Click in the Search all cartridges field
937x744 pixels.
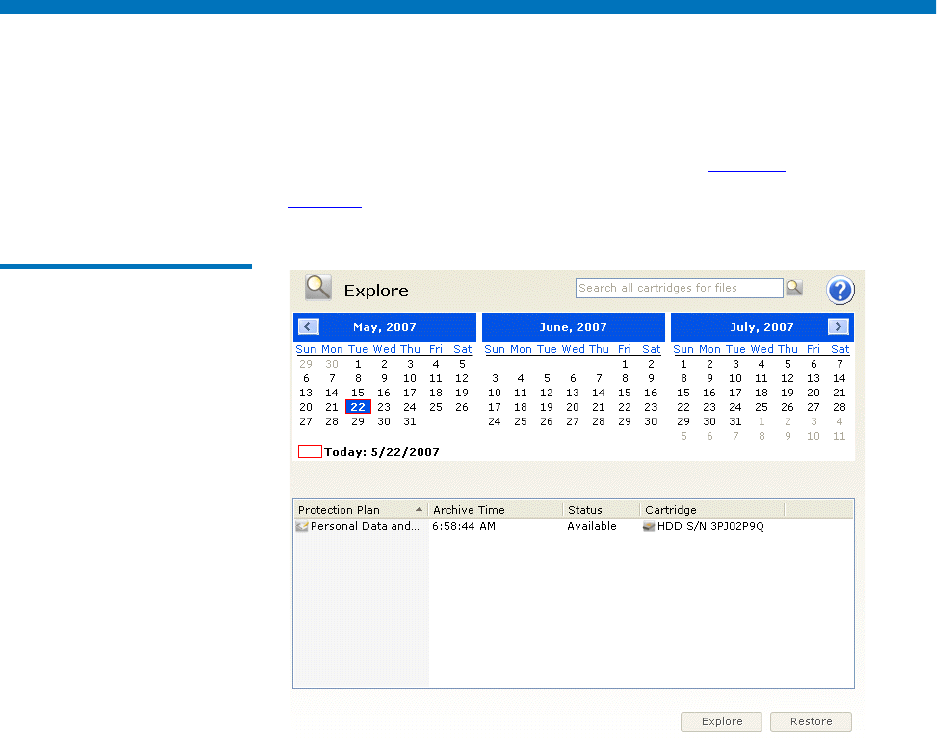click(679, 288)
